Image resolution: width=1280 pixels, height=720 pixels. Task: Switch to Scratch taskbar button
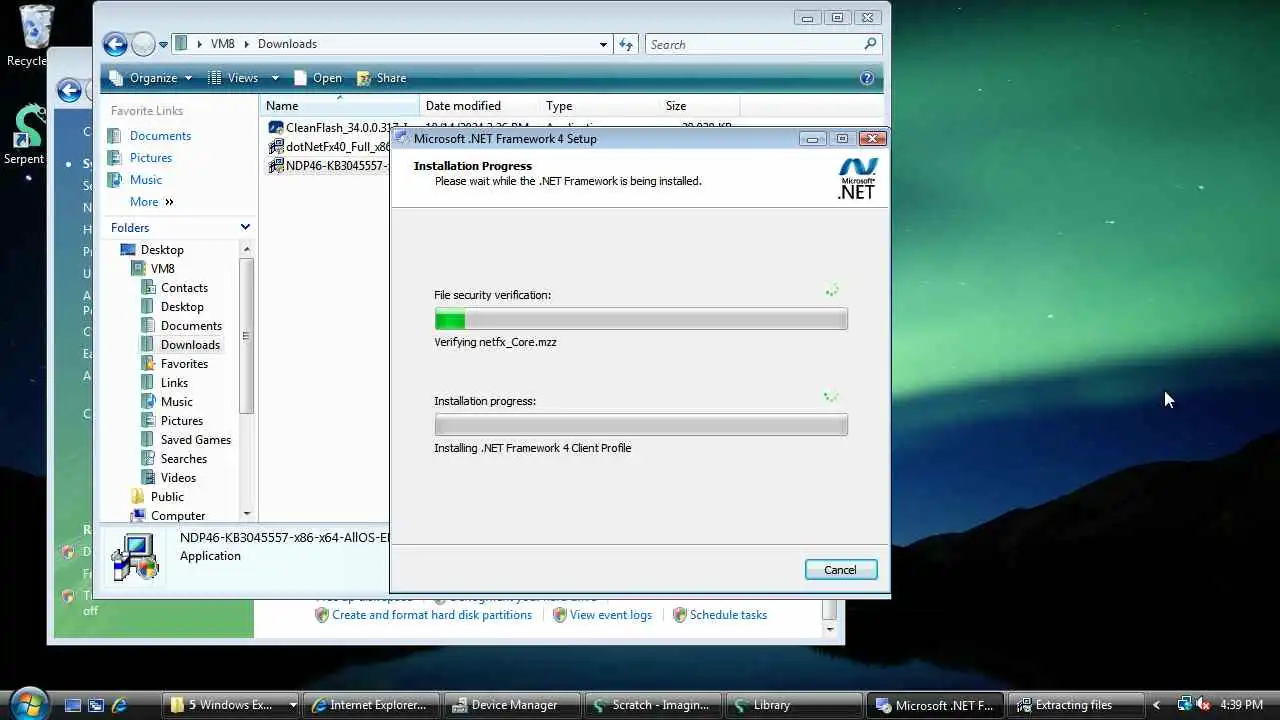click(x=654, y=705)
